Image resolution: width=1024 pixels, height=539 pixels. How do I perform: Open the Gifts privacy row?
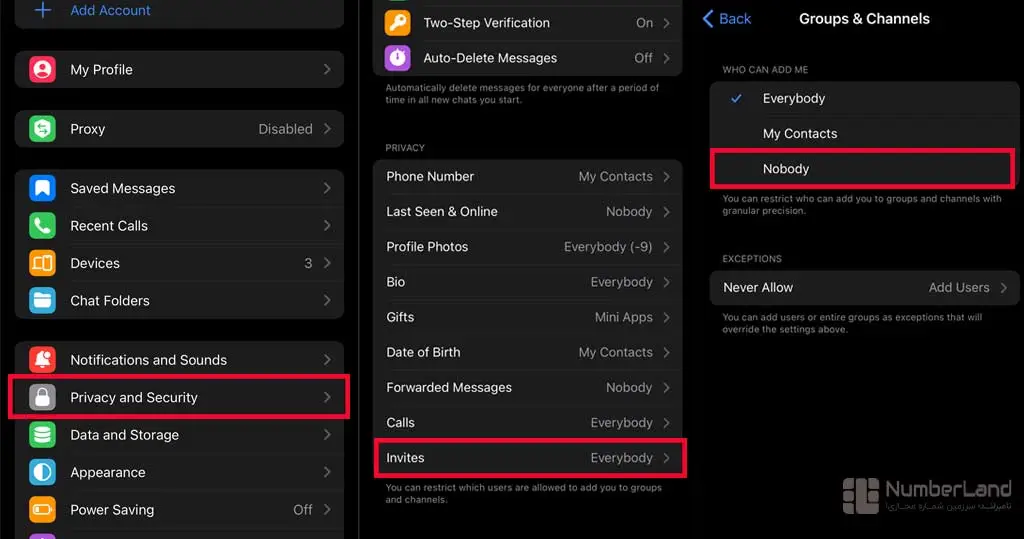528,318
